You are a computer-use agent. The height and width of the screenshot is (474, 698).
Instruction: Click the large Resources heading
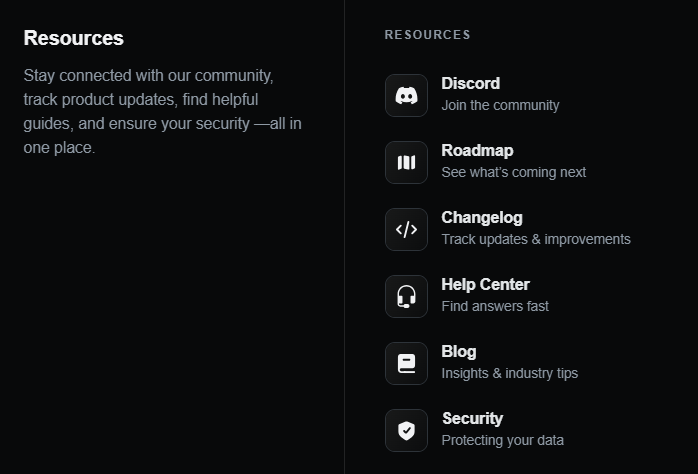coord(73,38)
